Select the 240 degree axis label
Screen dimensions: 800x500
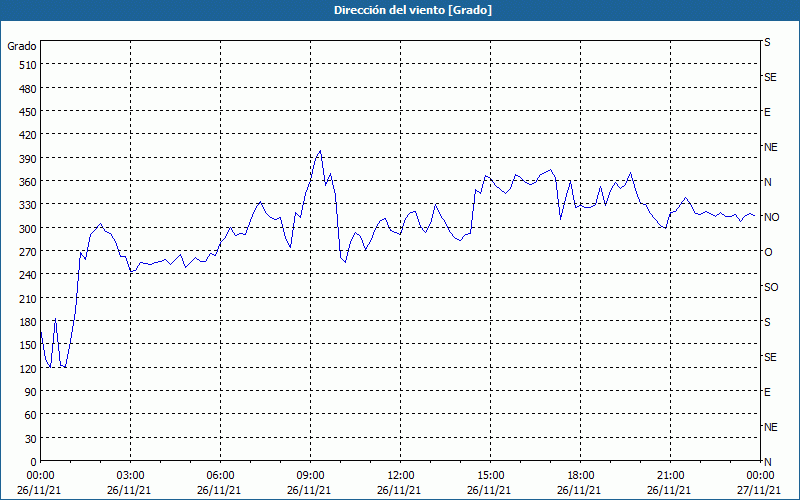pos(28,275)
